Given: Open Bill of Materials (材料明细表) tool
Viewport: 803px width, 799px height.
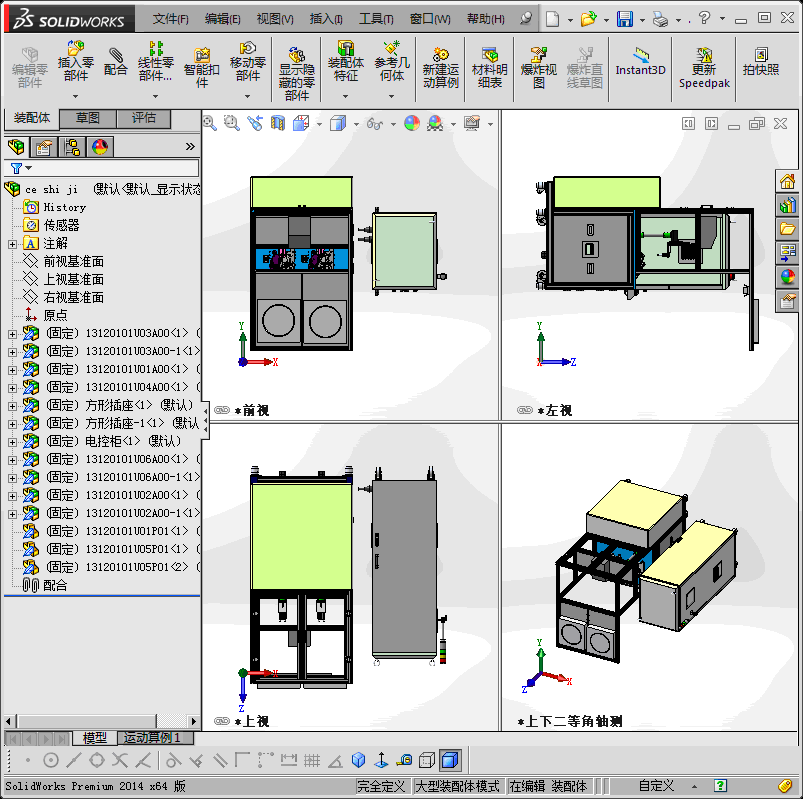Looking at the screenshot, I should click(490, 68).
